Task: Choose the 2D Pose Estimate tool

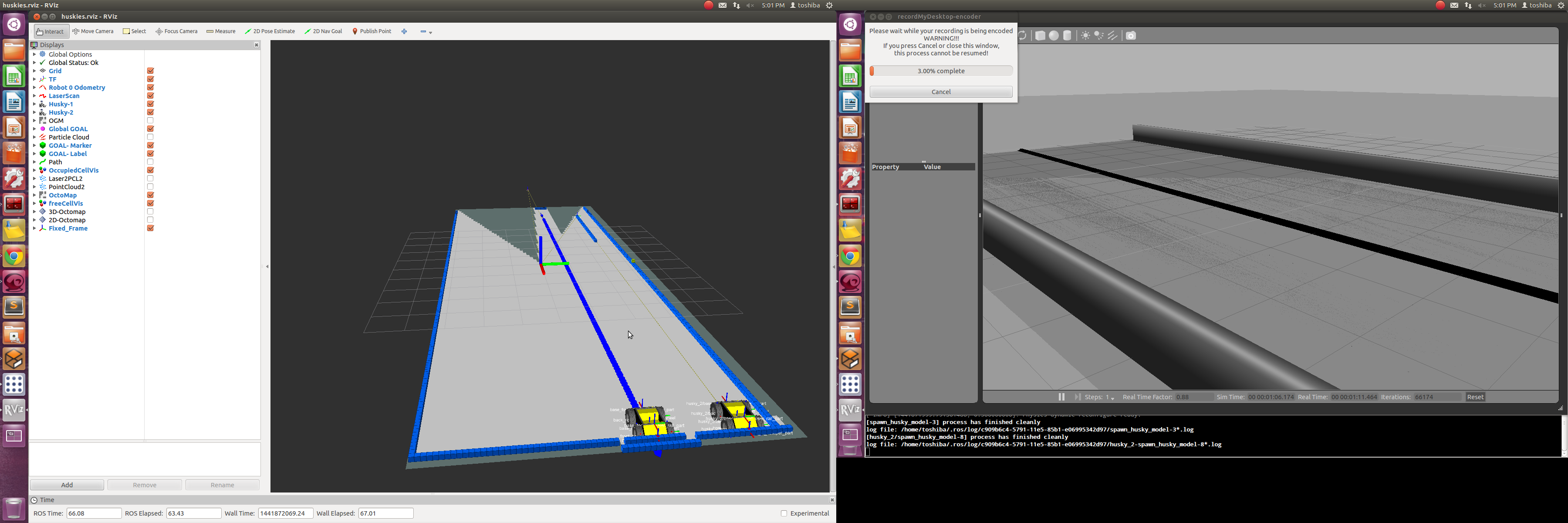Action: coord(270,31)
